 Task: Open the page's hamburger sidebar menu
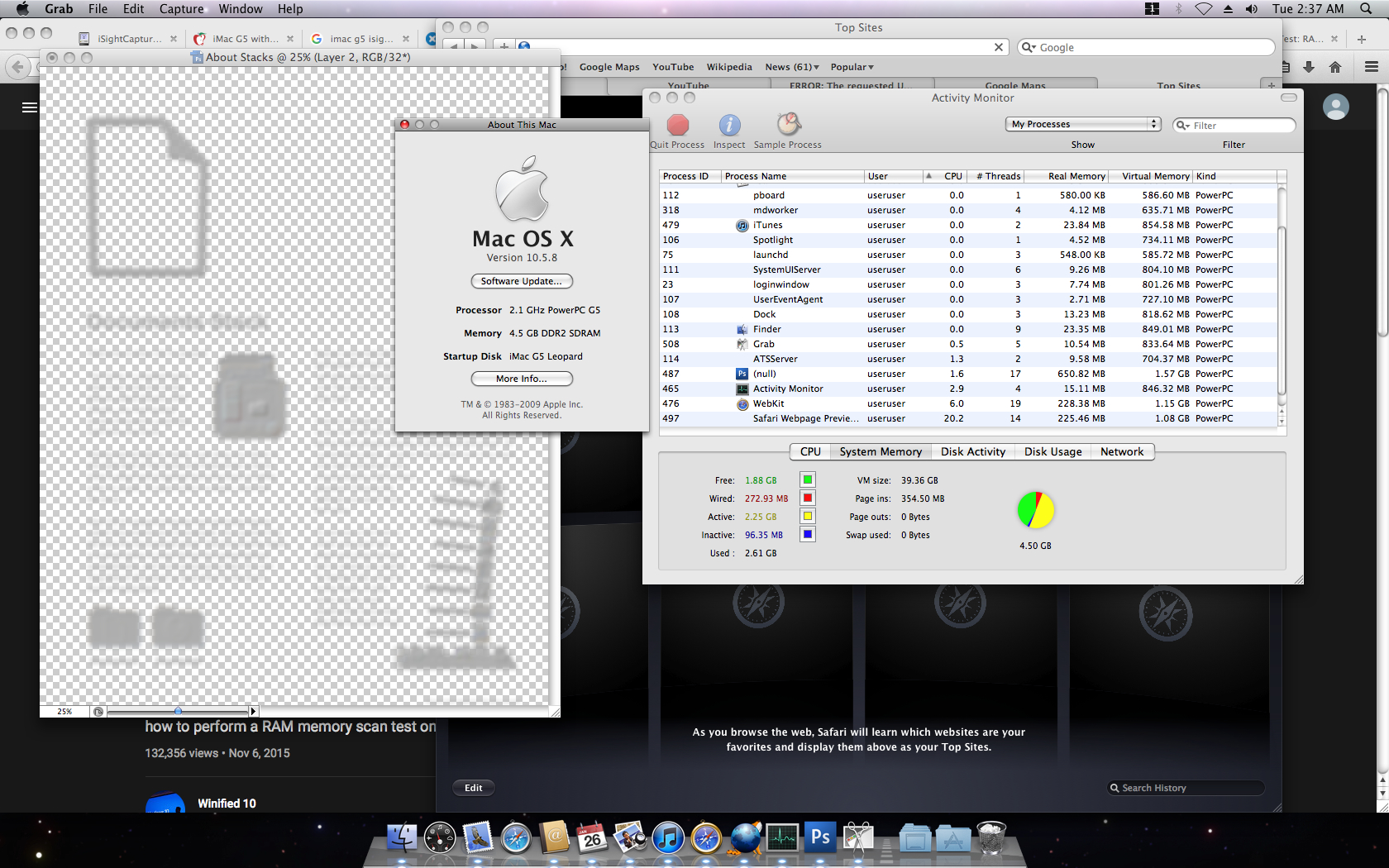click(x=30, y=107)
